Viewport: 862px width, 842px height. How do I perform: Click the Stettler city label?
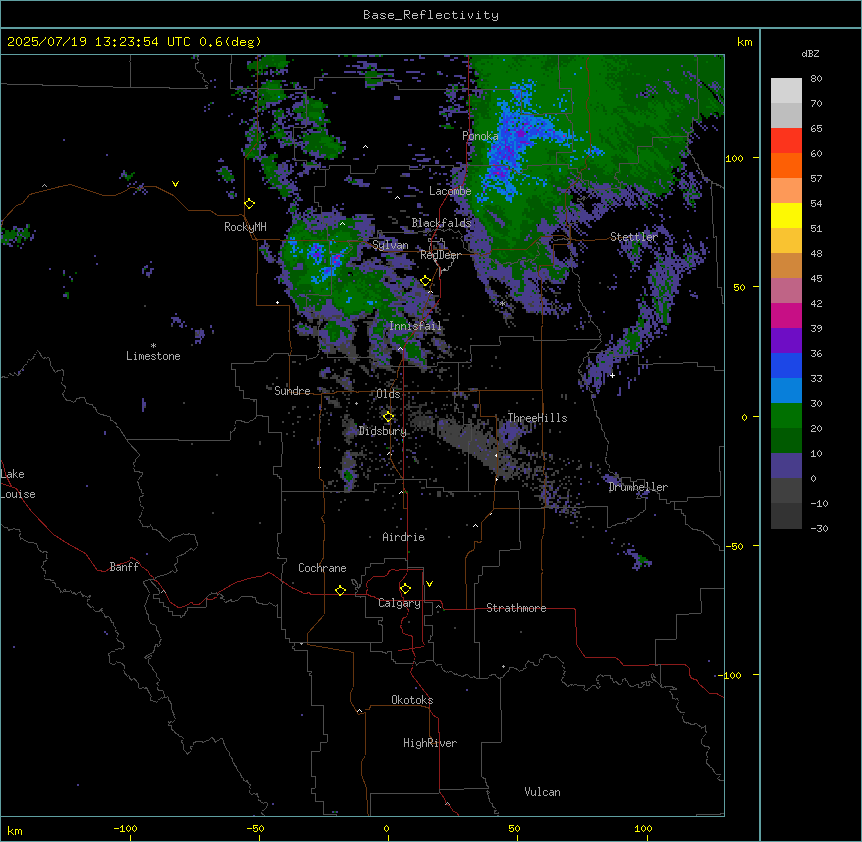[x=634, y=237]
